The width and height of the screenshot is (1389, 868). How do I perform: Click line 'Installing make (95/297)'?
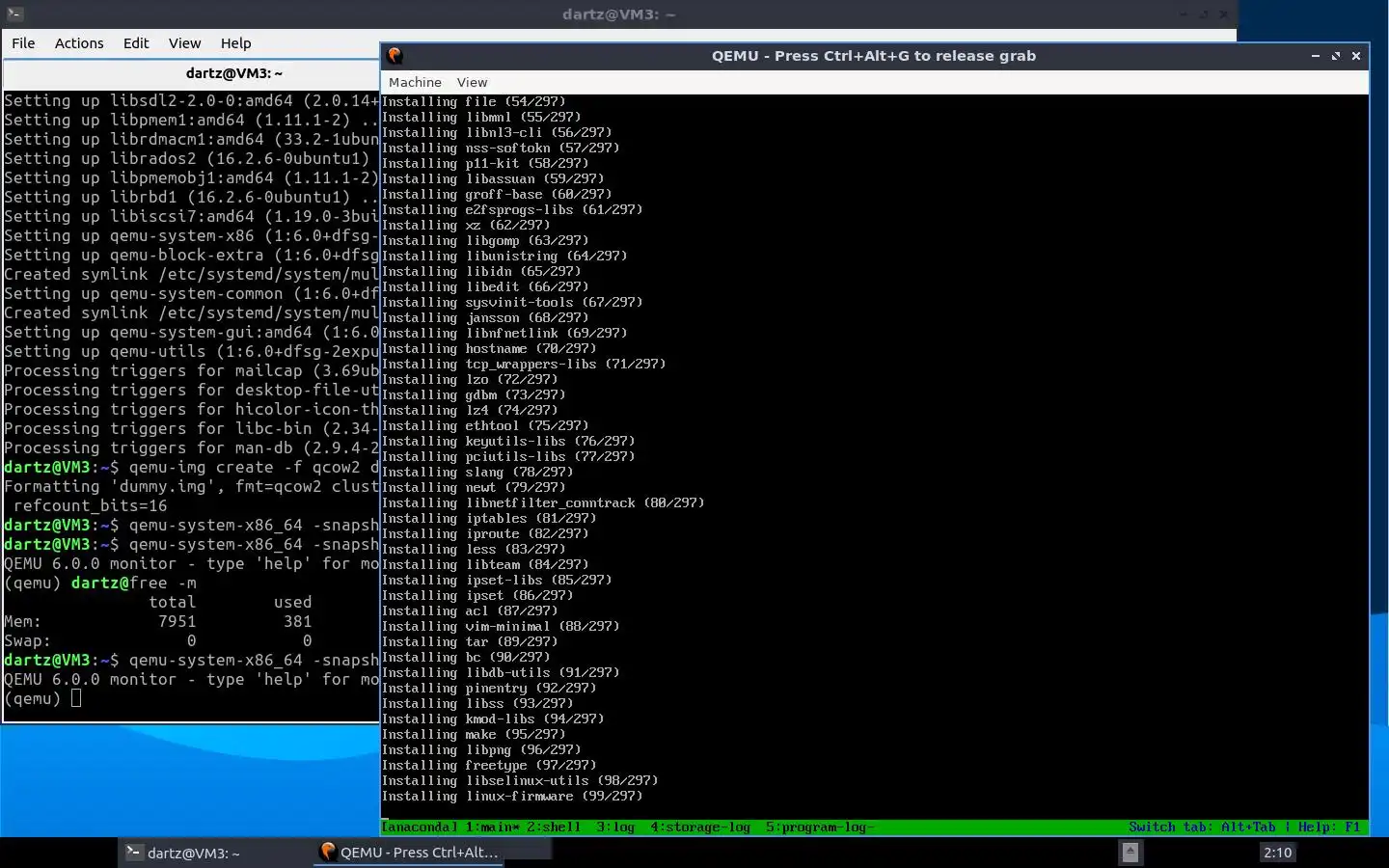tap(474, 735)
